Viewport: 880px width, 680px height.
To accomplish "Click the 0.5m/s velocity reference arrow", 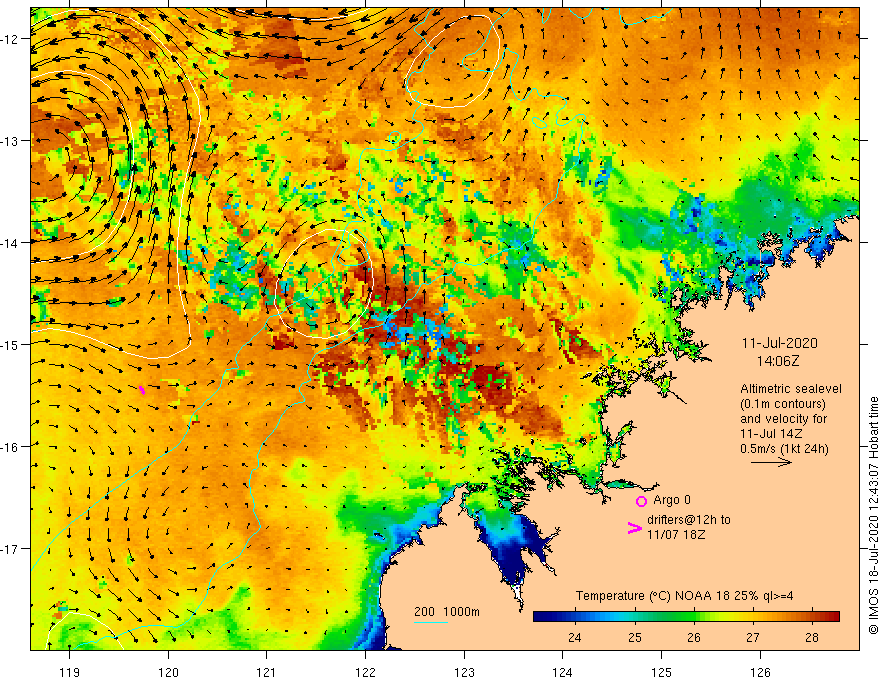I will 771,462.
